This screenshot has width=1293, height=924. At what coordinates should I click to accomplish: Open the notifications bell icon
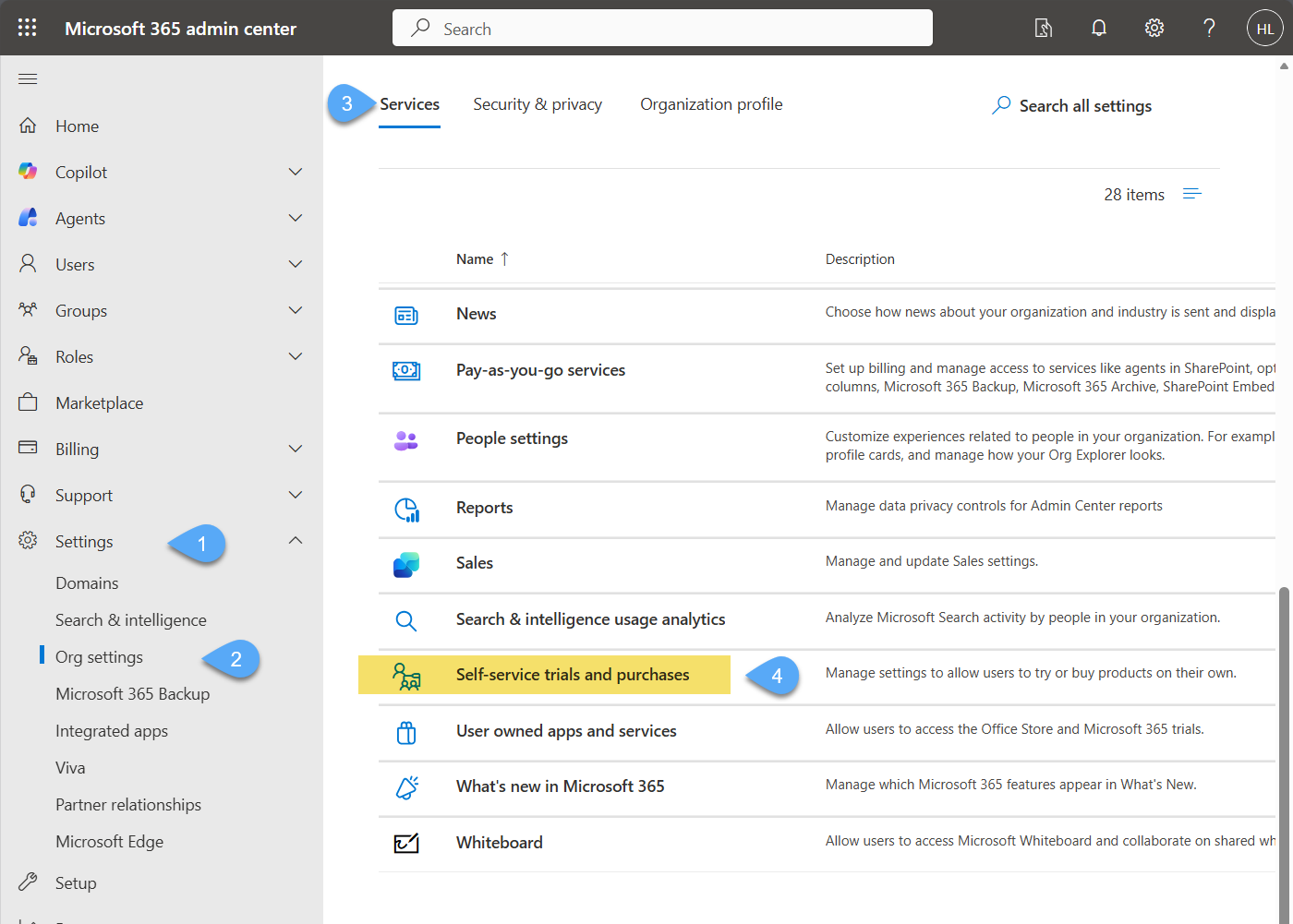(x=1099, y=29)
